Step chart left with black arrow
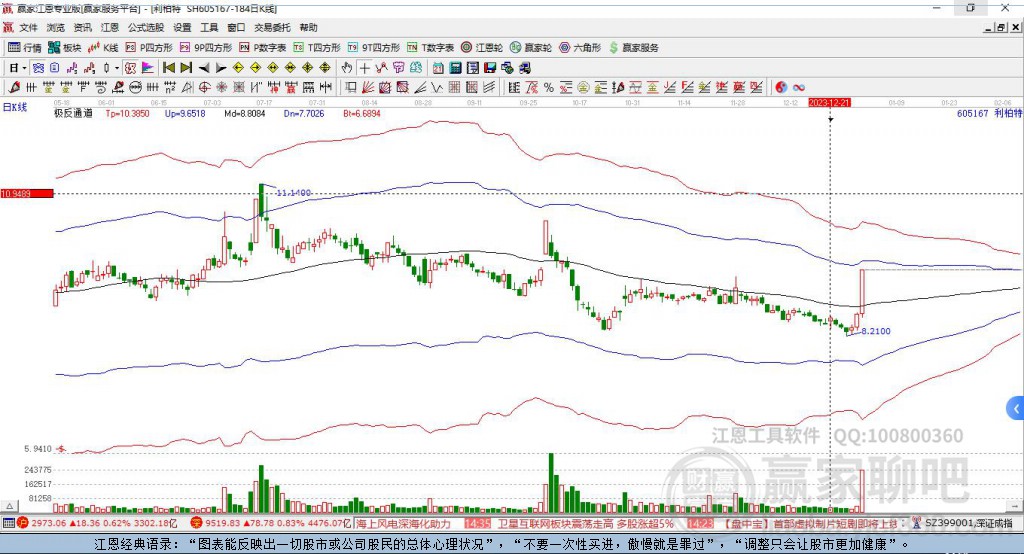Viewport: 1024px width, 554px height. coord(204,68)
